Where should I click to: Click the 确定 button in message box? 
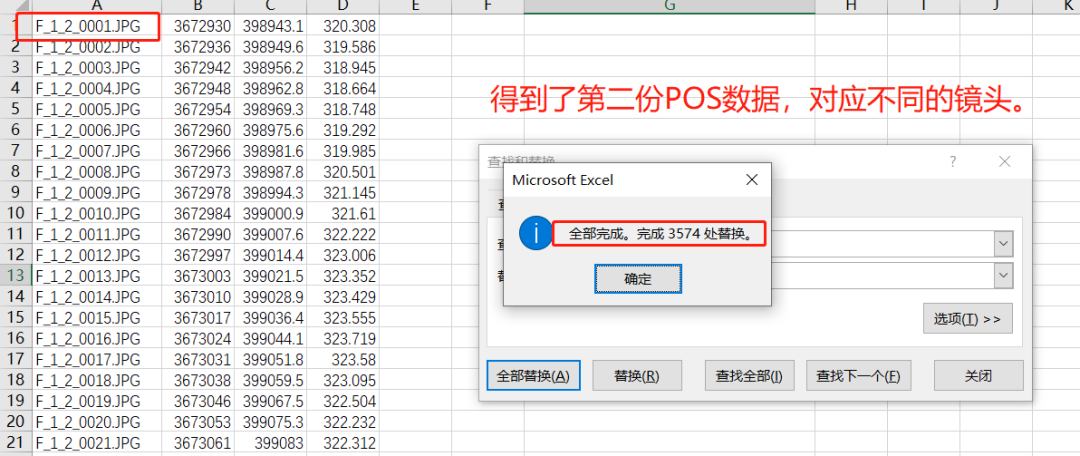click(x=637, y=279)
